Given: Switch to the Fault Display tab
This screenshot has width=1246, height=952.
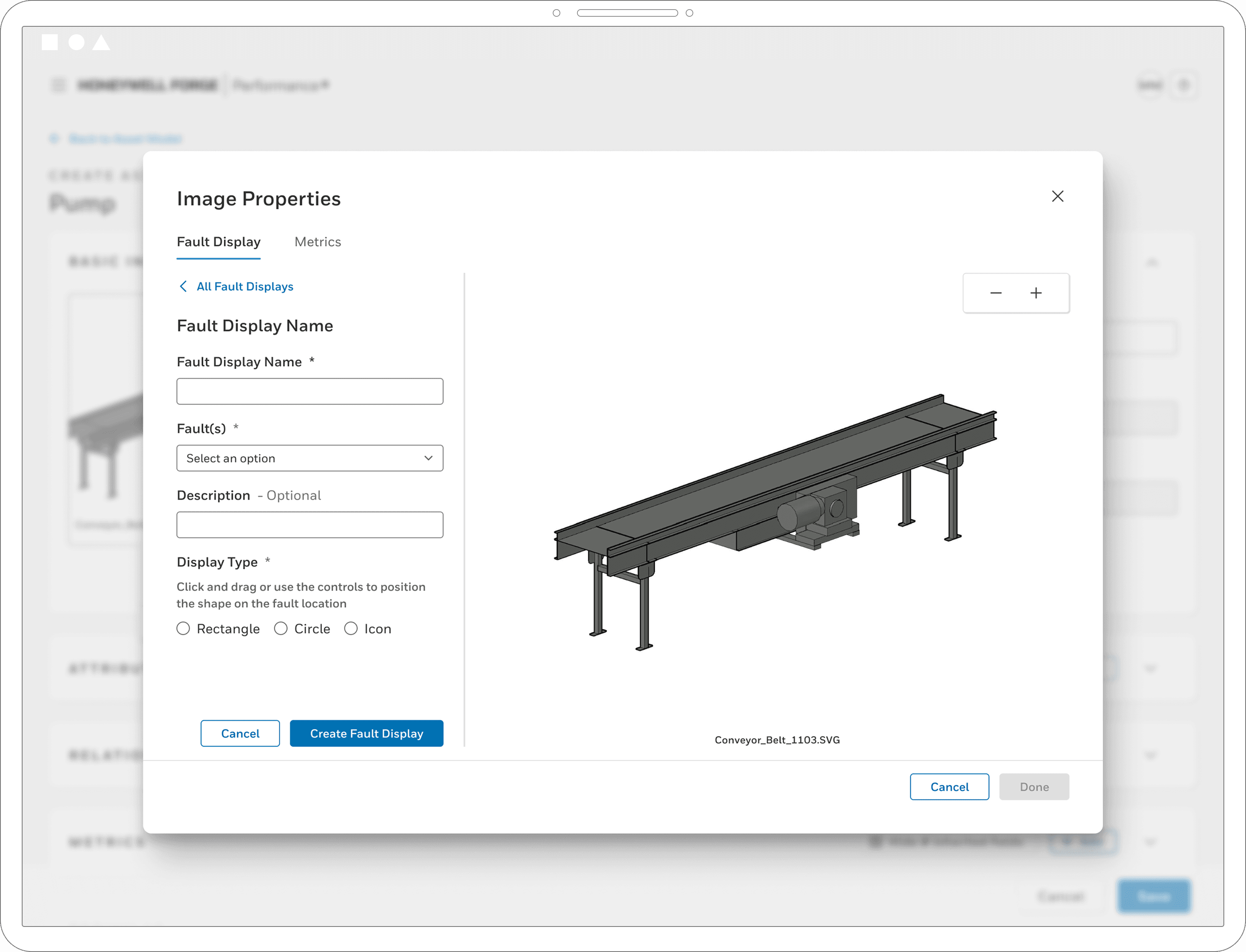Looking at the screenshot, I should 219,242.
